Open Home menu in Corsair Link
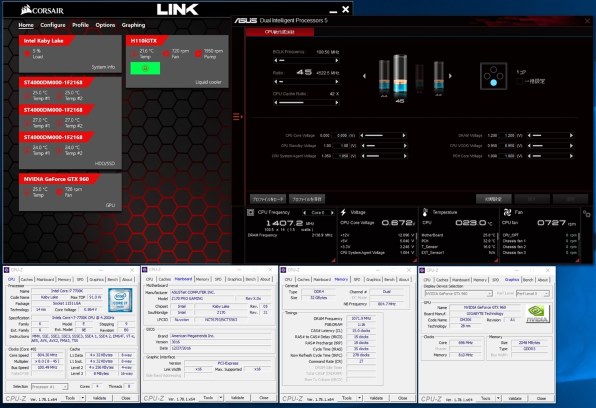Viewport: 596px width, 408px height. click(26, 25)
